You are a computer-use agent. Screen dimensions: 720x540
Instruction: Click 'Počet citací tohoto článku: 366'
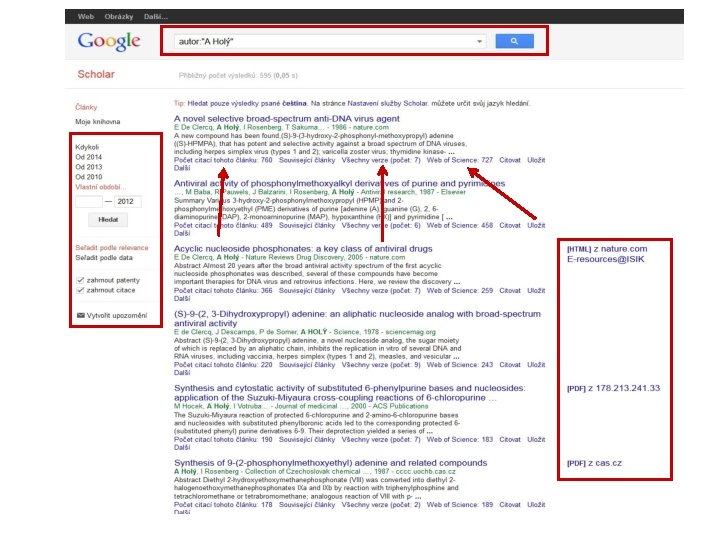coord(223,291)
